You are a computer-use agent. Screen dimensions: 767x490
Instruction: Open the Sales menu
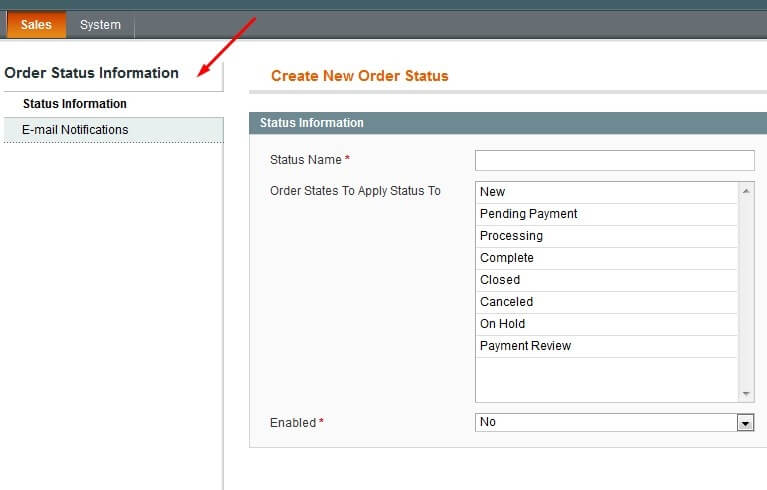click(x=36, y=24)
